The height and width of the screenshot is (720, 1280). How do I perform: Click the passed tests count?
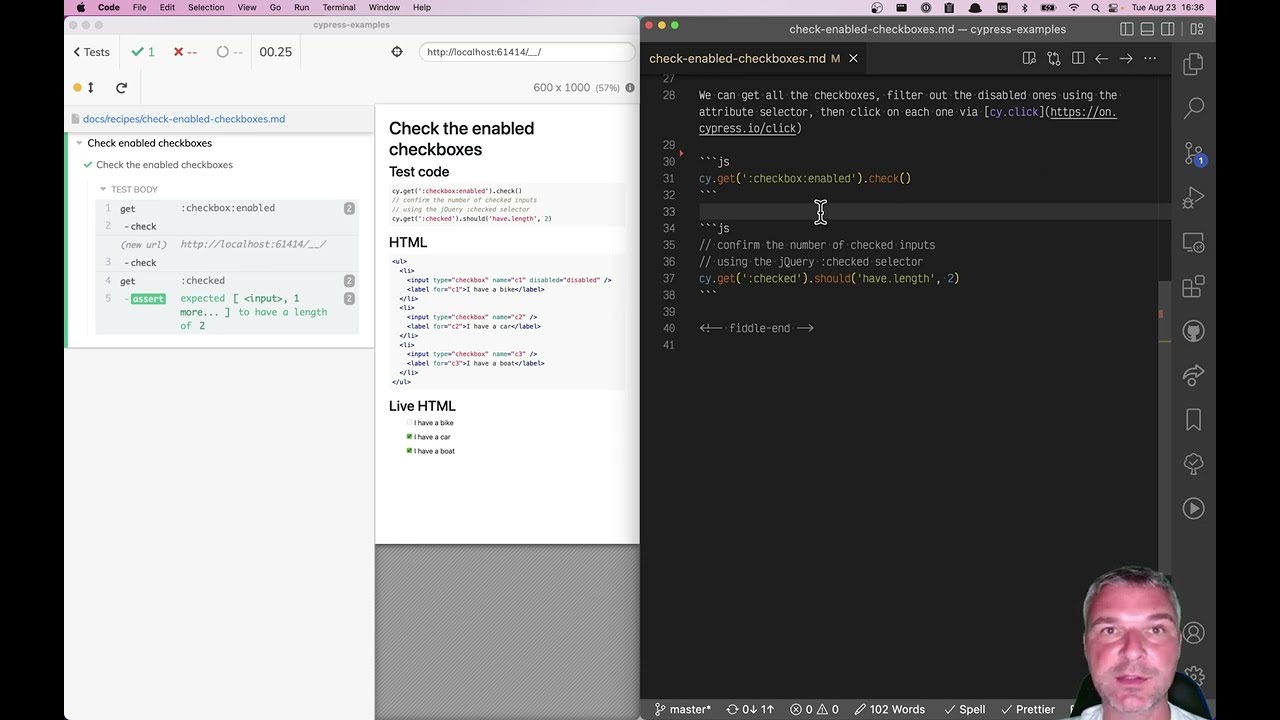143,52
